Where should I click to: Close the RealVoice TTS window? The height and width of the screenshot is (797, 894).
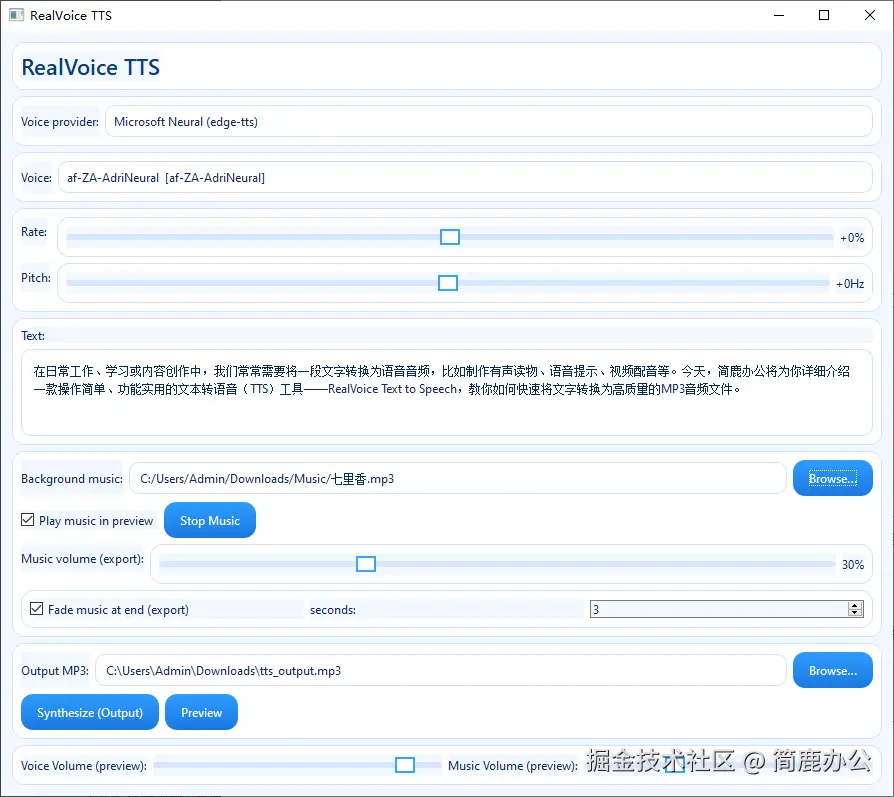coord(869,15)
